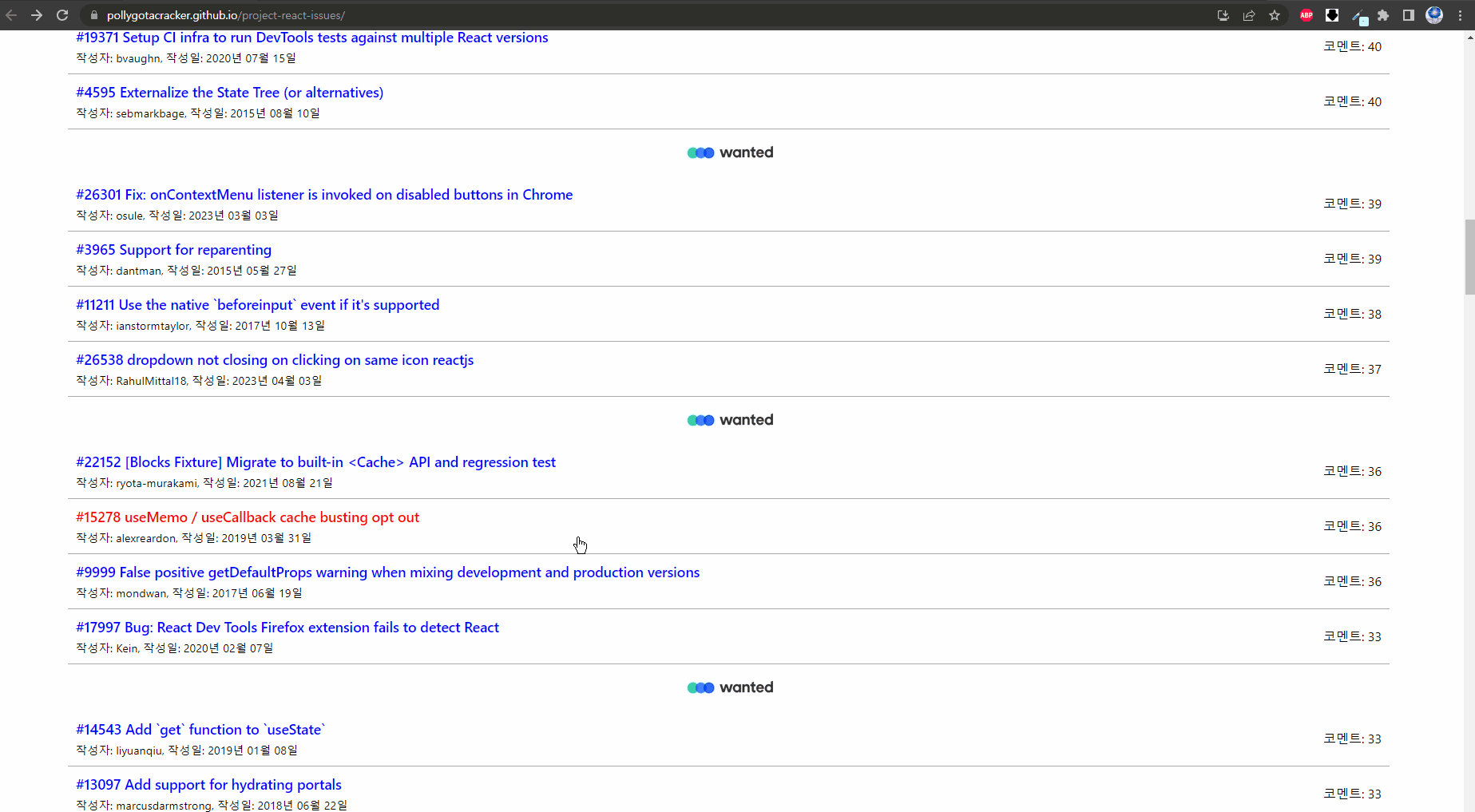1475x812 pixels.
Task: Open issue #19371 about DevTools CI infra
Action: [311, 38]
